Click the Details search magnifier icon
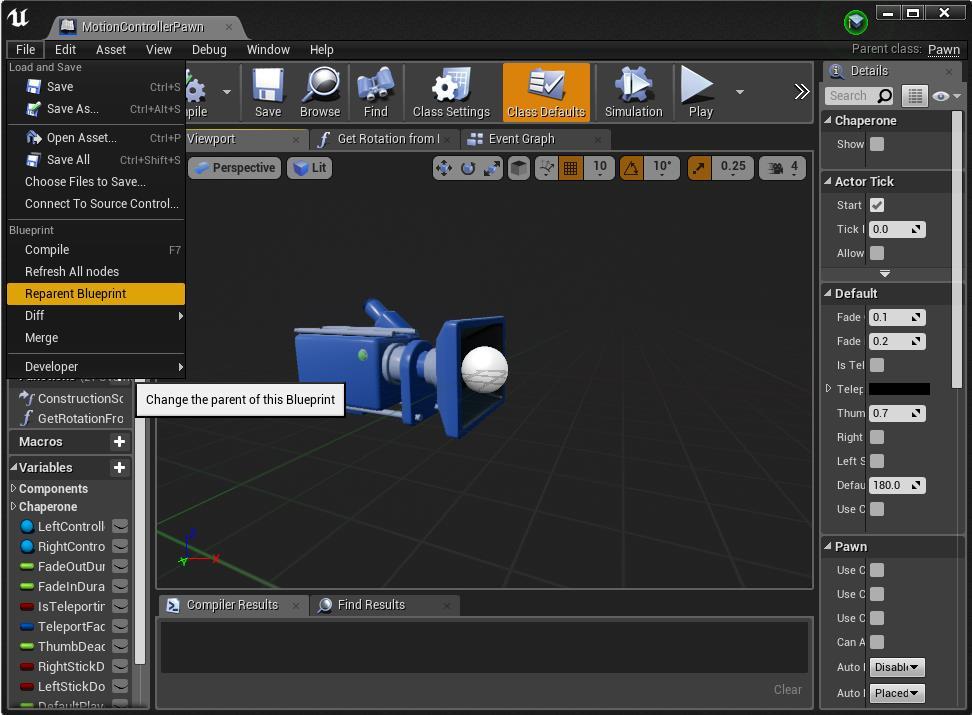Image resolution: width=972 pixels, height=715 pixels. (x=885, y=95)
